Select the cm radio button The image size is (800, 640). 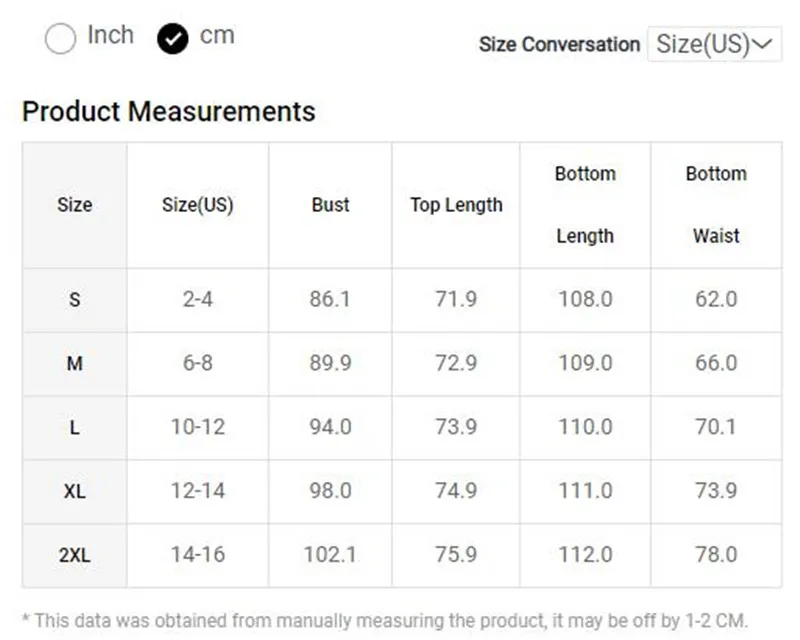point(172,38)
